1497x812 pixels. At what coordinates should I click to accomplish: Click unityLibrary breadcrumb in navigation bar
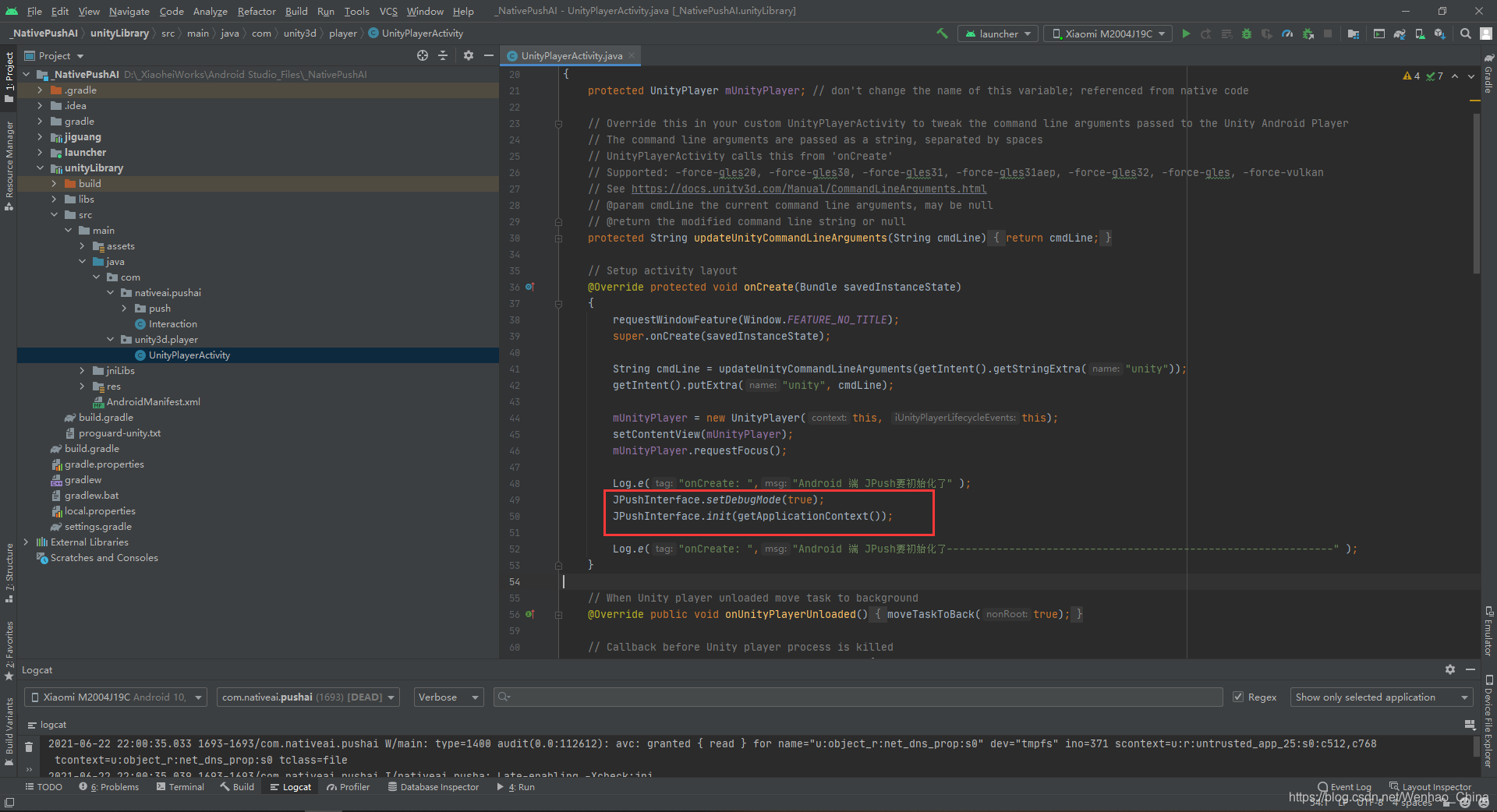(x=119, y=33)
